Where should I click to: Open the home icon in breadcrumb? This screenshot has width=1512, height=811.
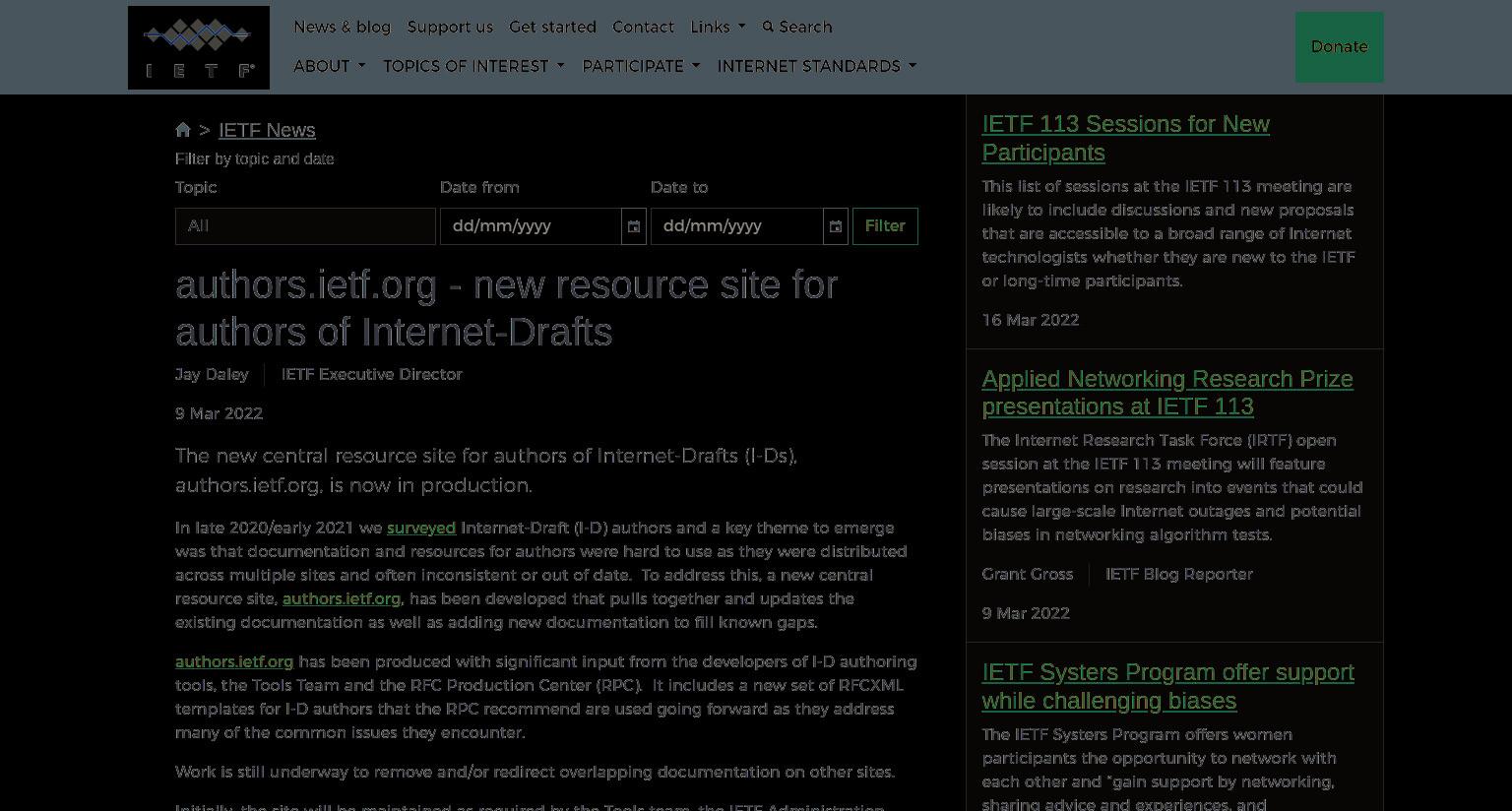click(x=183, y=130)
